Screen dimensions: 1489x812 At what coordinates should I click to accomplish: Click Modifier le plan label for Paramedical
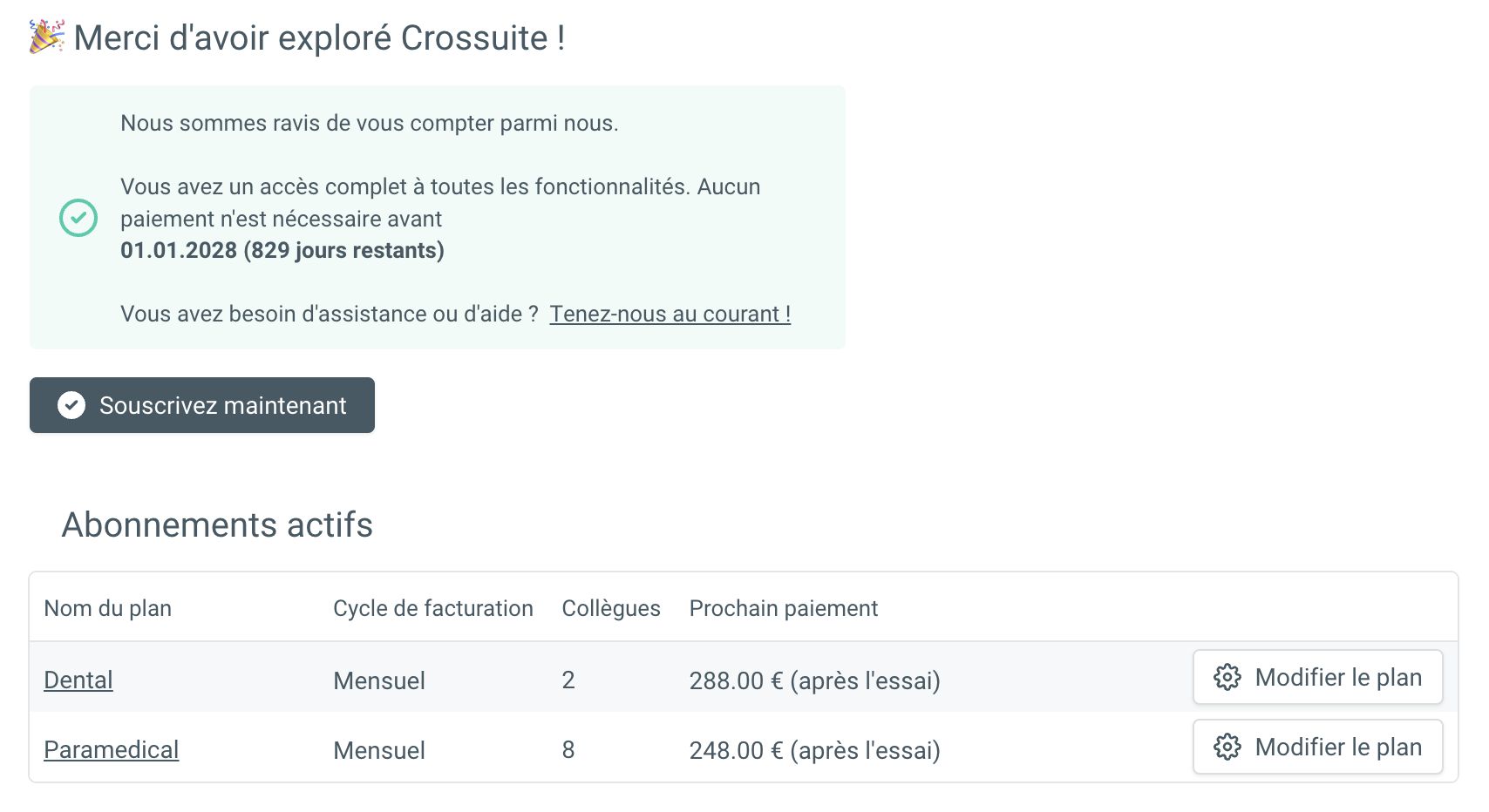coord(1338,747)
